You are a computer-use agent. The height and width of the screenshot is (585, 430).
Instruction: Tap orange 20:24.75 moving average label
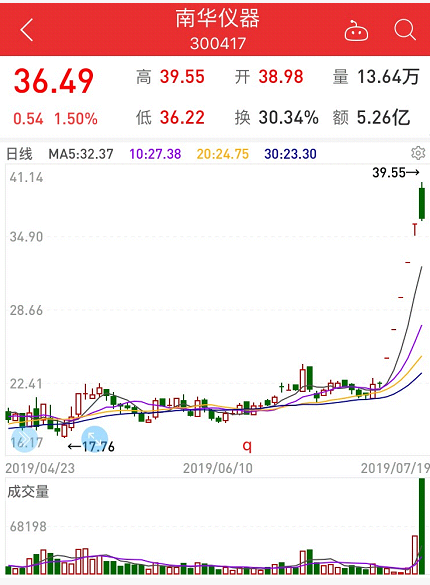click(x=223, y=154)
